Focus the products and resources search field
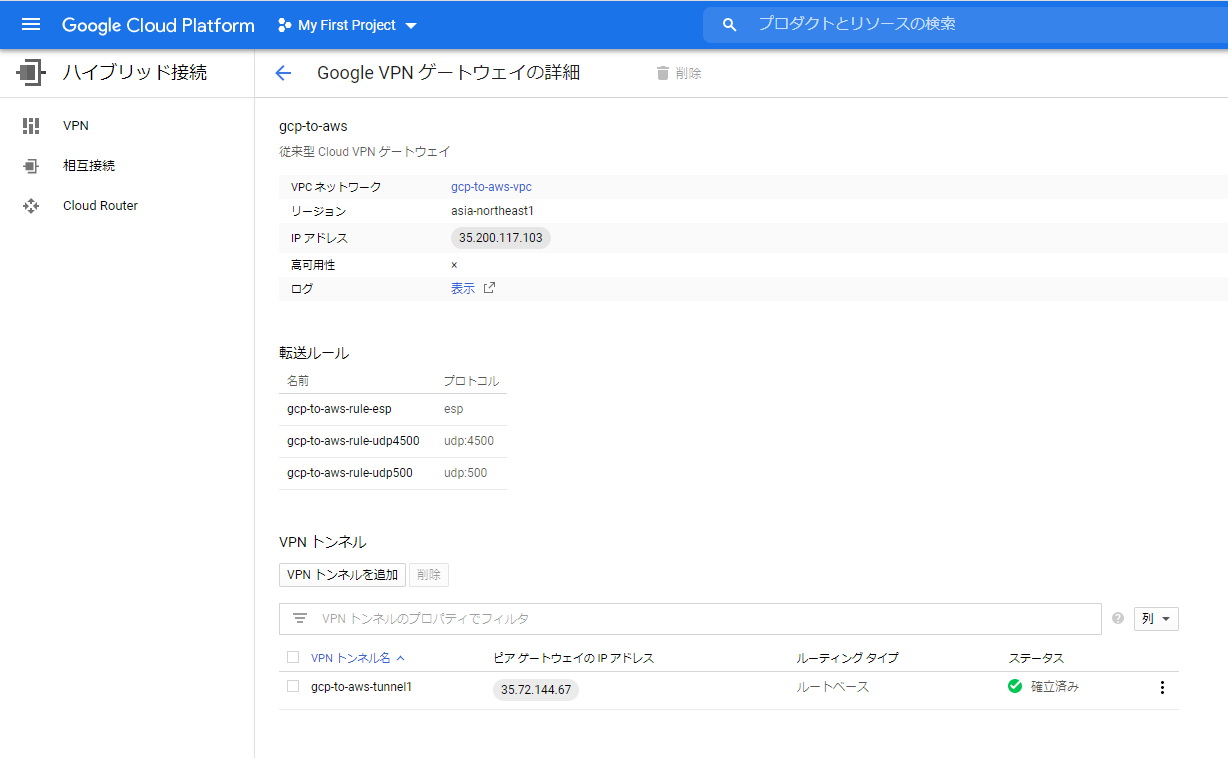1228x758 pixels. [x=965, y=24]
